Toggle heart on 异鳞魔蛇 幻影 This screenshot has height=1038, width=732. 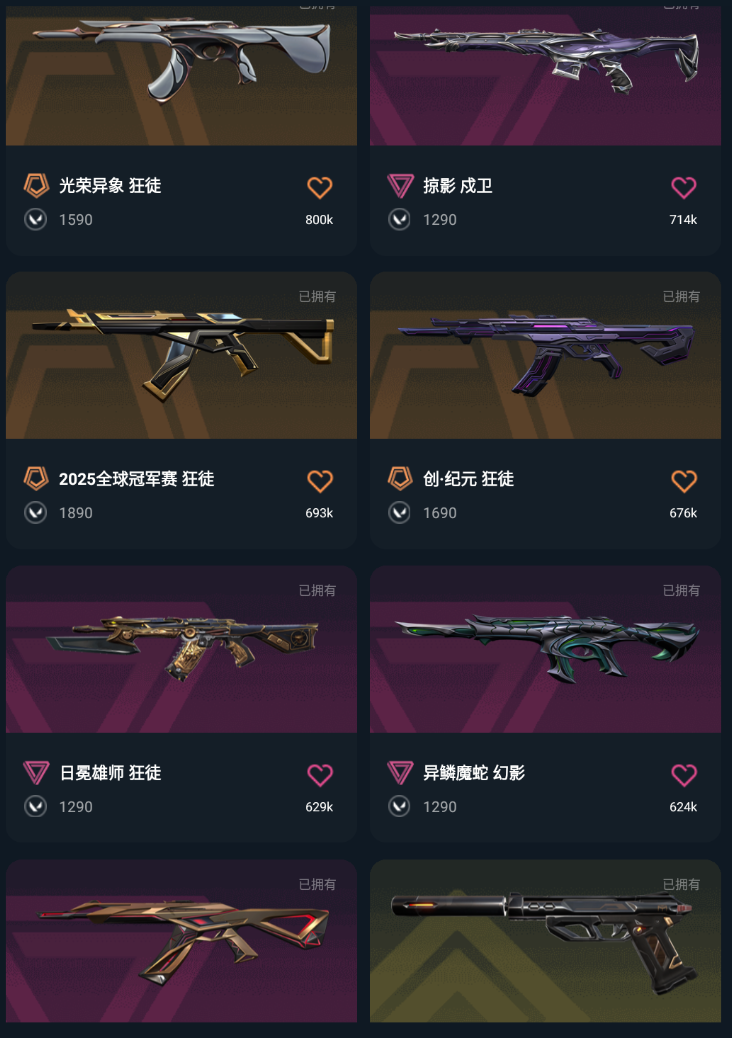(x=684, y=775)
